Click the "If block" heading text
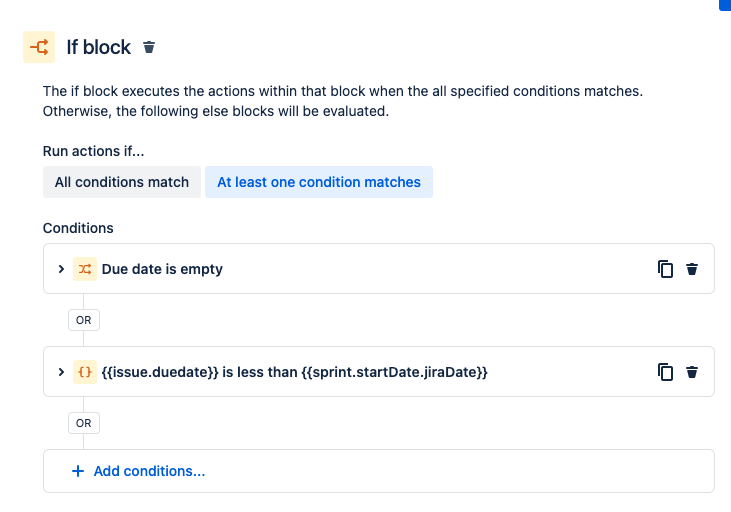The height and width of the screenshot is (512, 731). 98,47
